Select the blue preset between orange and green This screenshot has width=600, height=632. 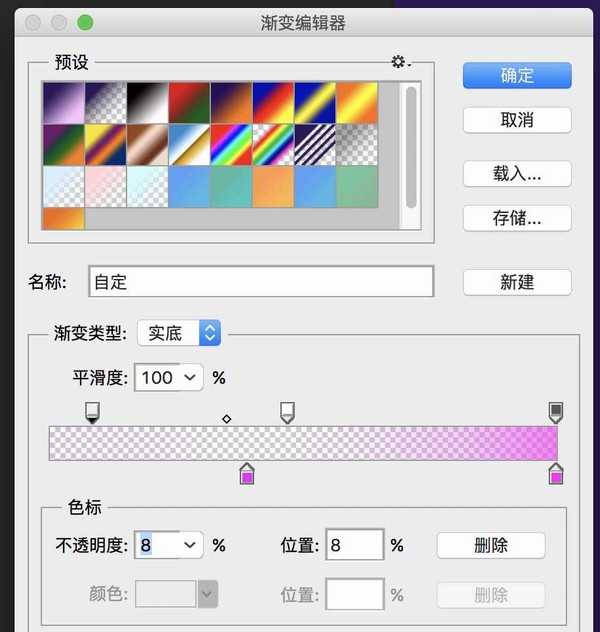tap(315, 187)
